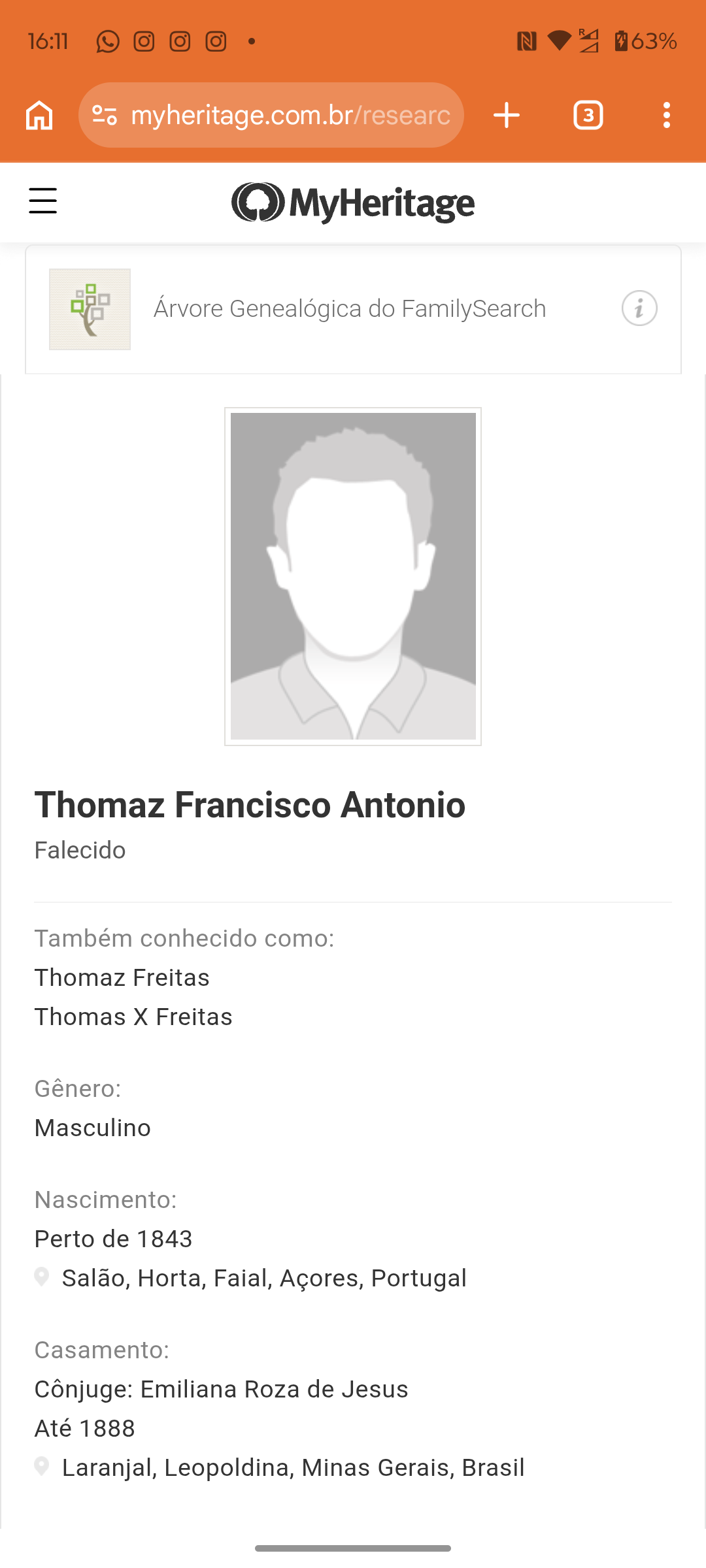The height and width of the screenshot is (1568, 706).
Task: Tap the battery status indicator
Action: [645, 42]
